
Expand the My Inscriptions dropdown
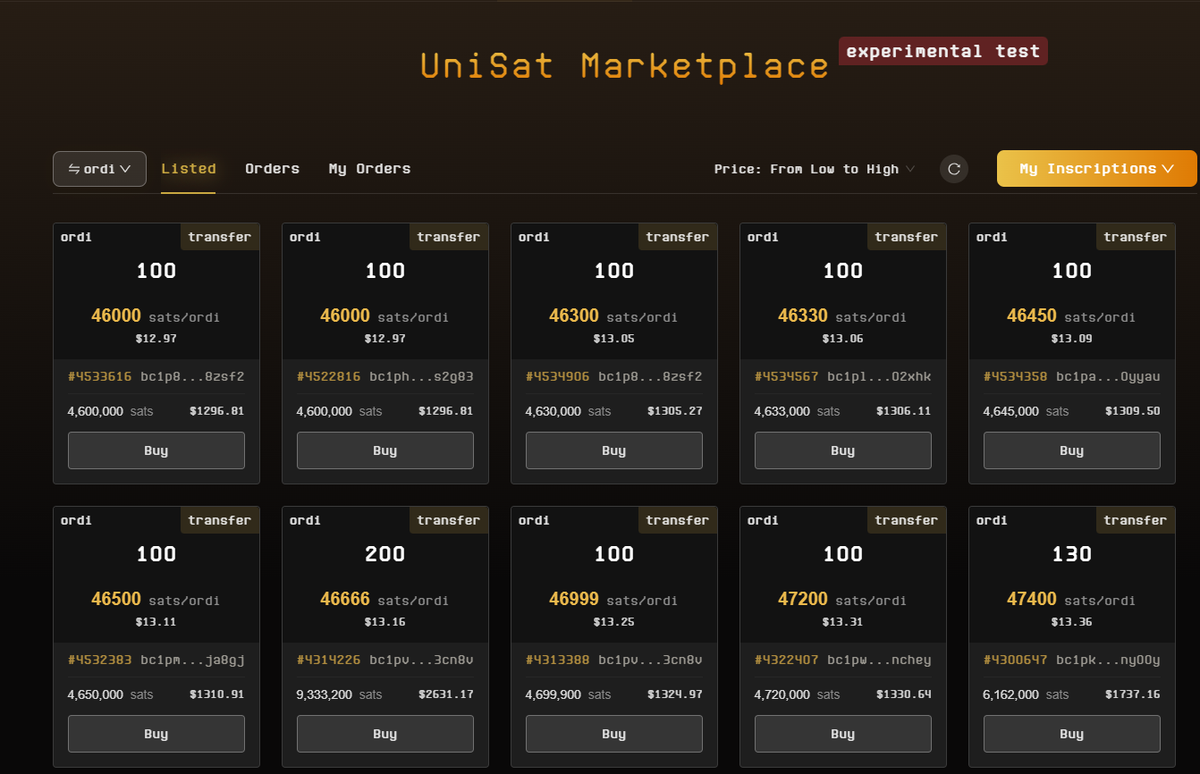pos(1096,168)
